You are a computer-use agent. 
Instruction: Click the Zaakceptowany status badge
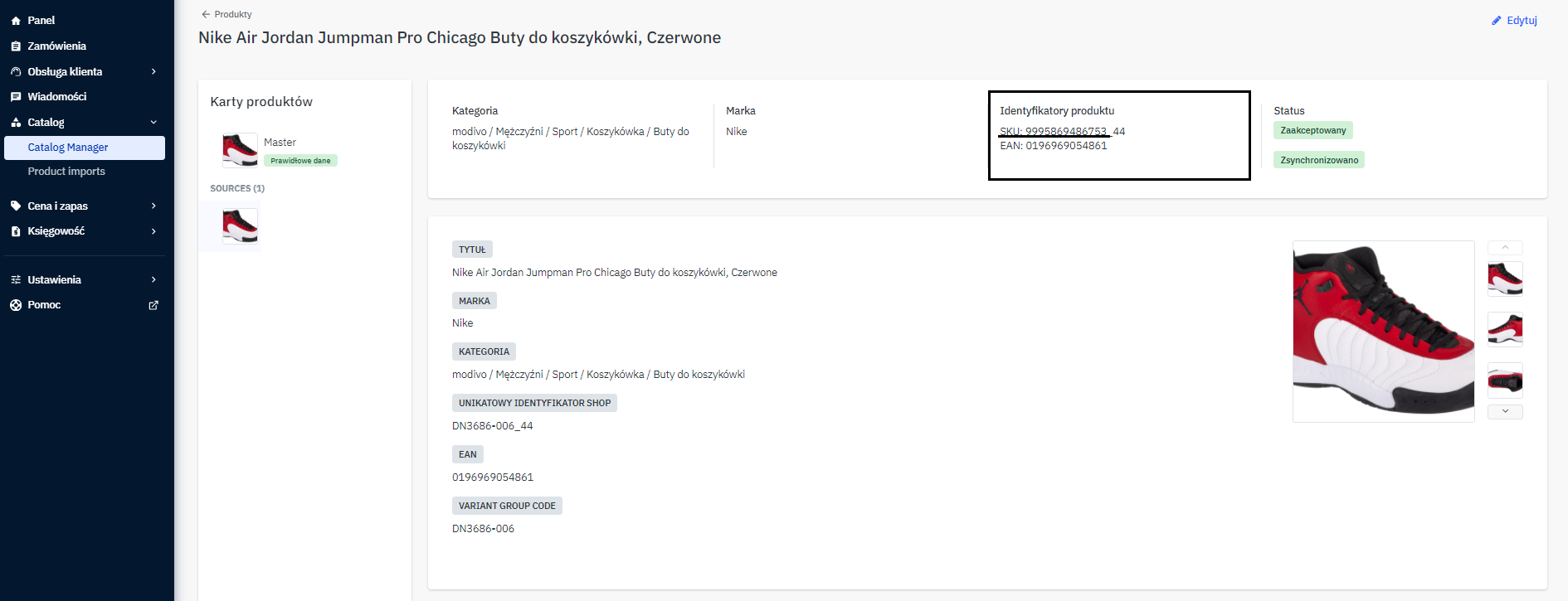(1313, 130)
